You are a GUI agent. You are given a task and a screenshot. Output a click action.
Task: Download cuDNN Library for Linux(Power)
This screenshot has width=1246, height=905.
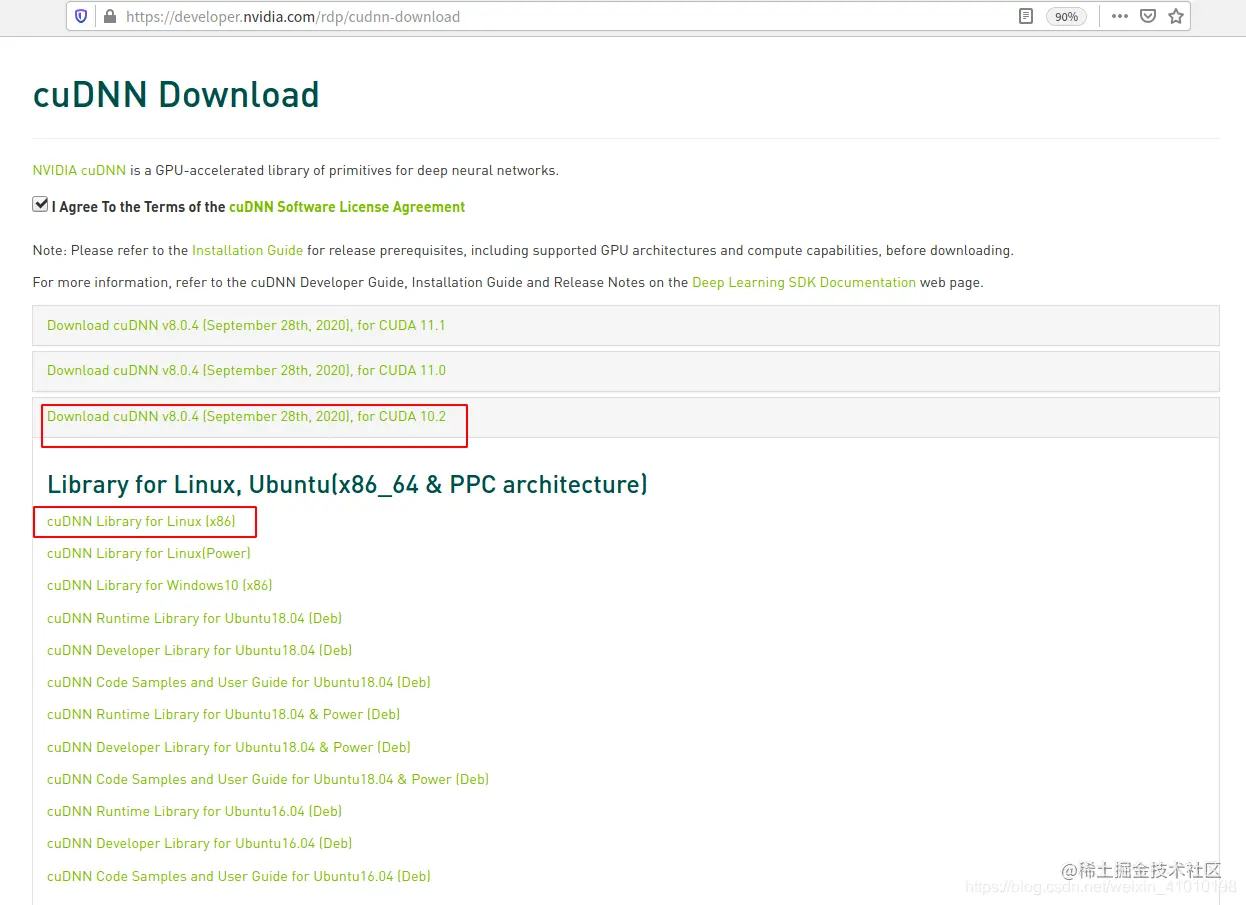[149, 553]
